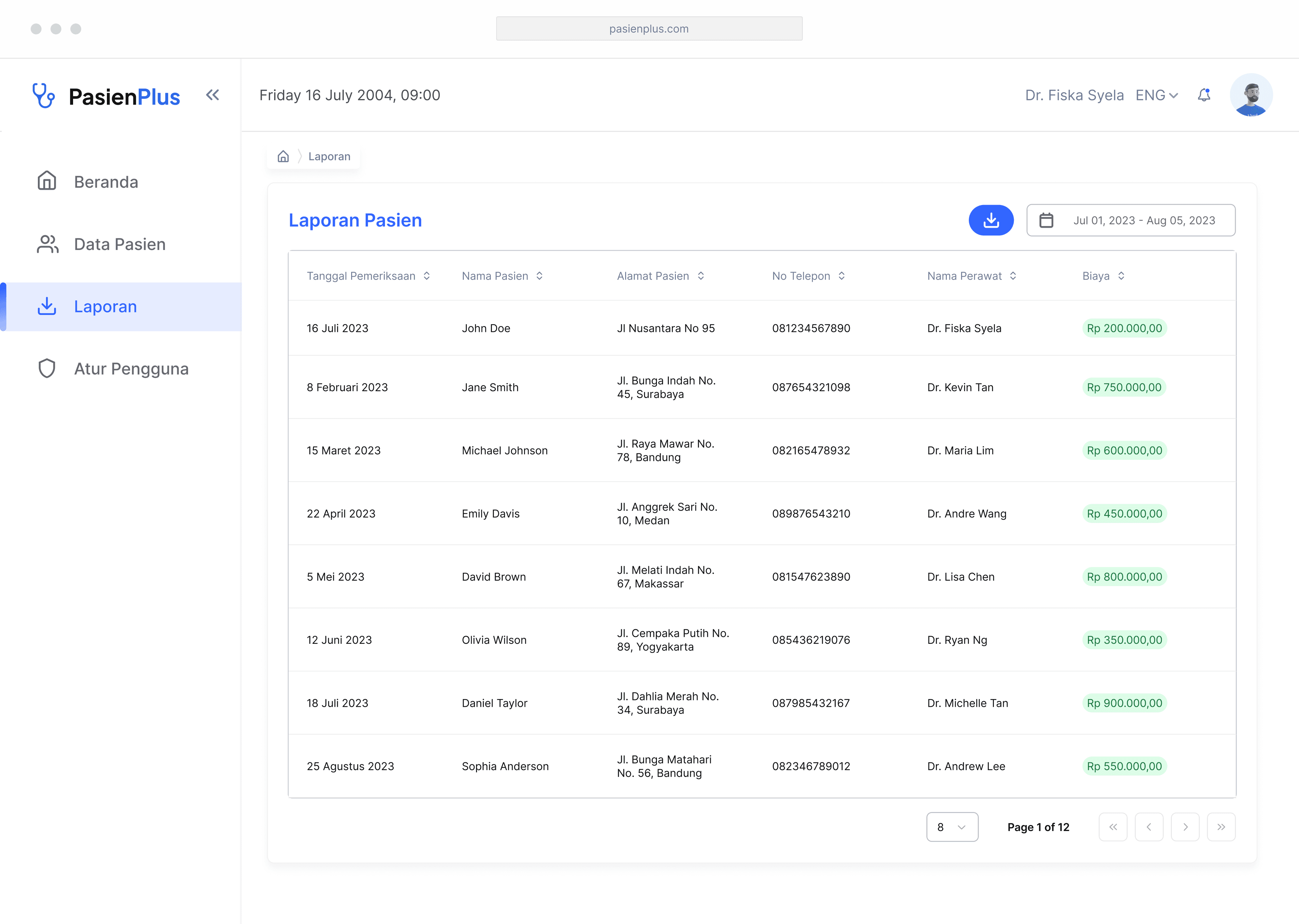
Task: Click the notification bell icon
Action: tap(1204, 95)
